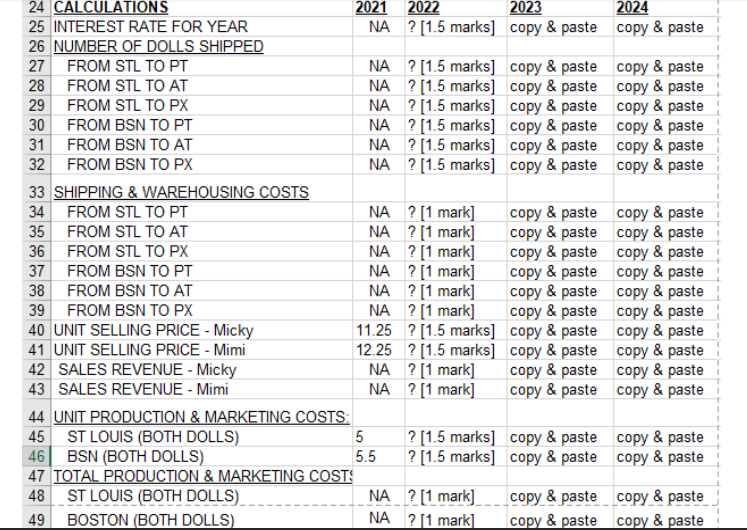Select row header 46
747x530 pixels.
37,457
